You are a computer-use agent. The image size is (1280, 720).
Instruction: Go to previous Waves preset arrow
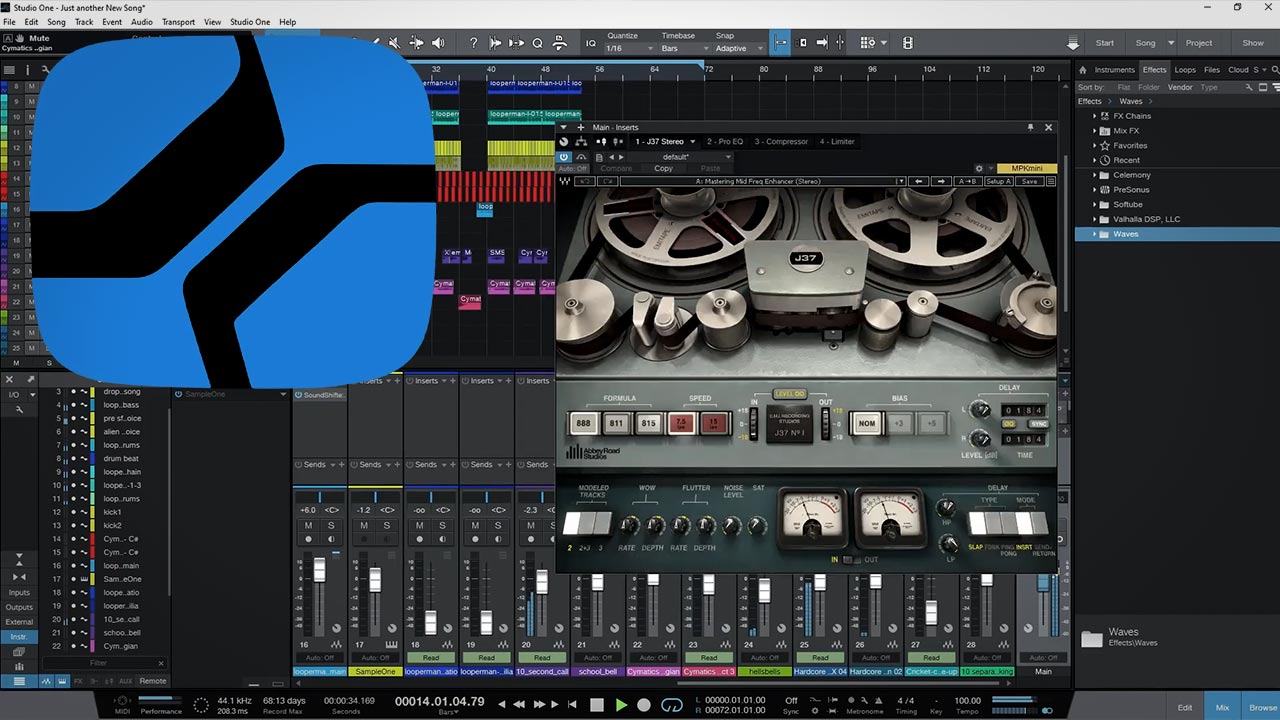coord(919,181)
